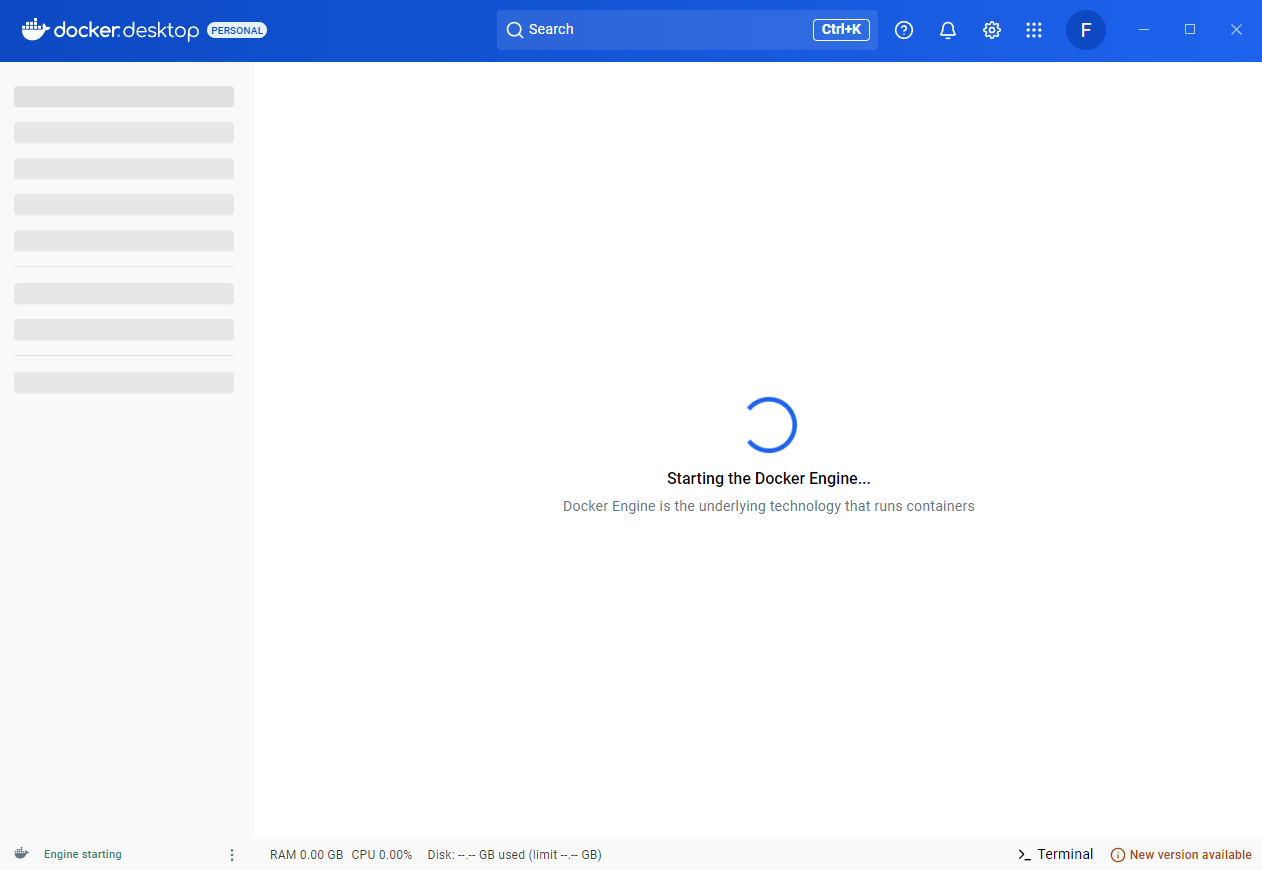
Task: Click the search magnifier icon
Action: [x=514, y=30]
